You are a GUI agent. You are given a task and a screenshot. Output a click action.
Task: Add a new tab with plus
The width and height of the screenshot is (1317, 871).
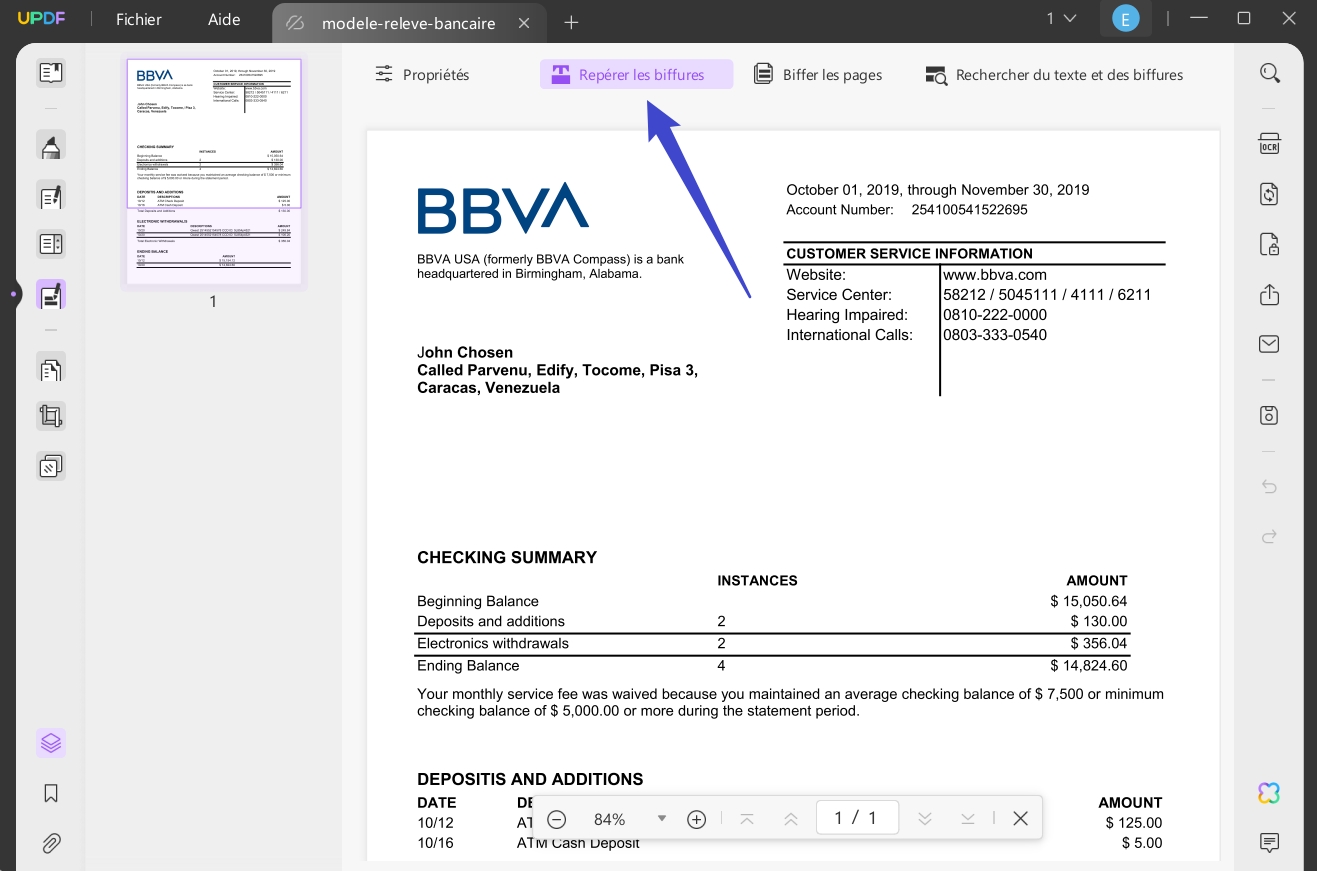[x=571, y=22]
